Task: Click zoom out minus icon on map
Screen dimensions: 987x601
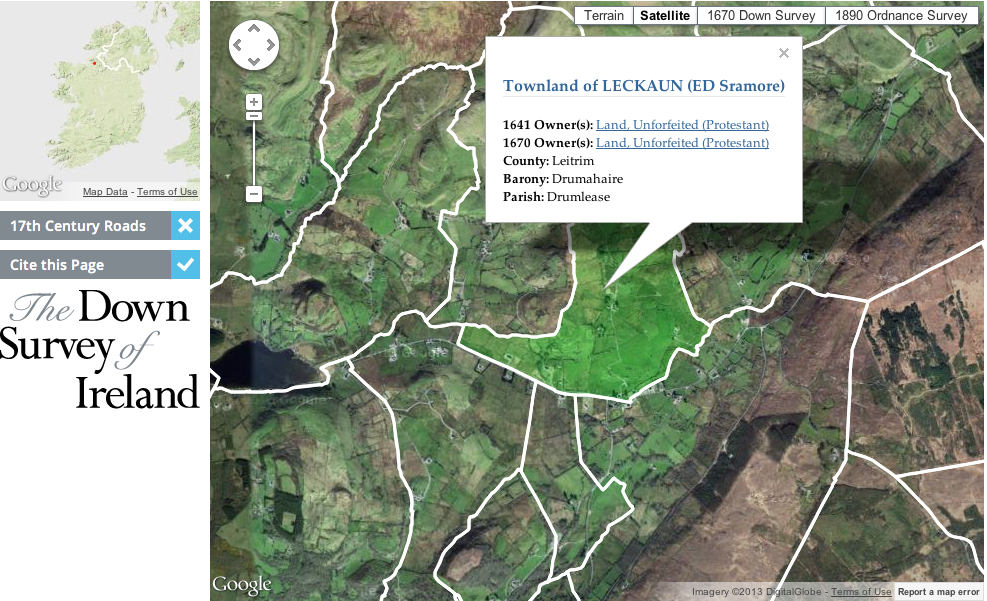Action: [x=253, y=194]
